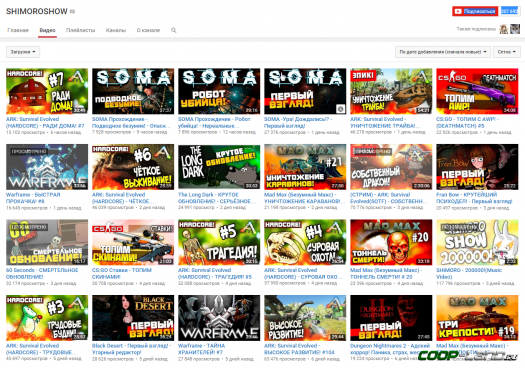Viewport: 525px width, 368px height.
Task: Open the О канале tab
Action: 148,30
